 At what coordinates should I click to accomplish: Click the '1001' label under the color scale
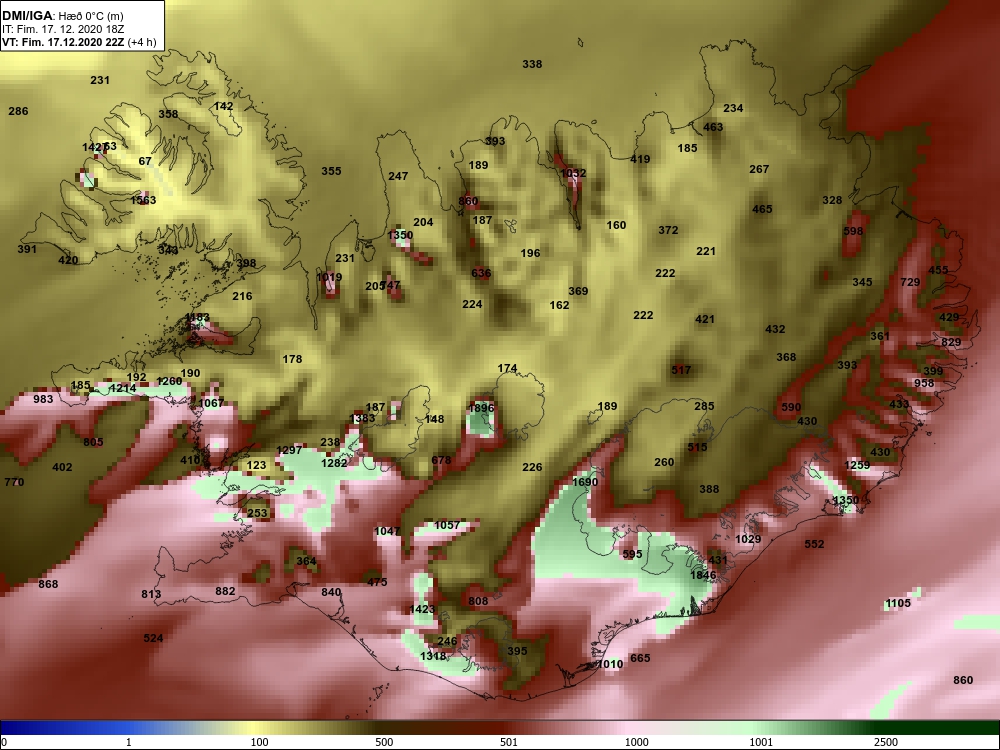[761, 742]
